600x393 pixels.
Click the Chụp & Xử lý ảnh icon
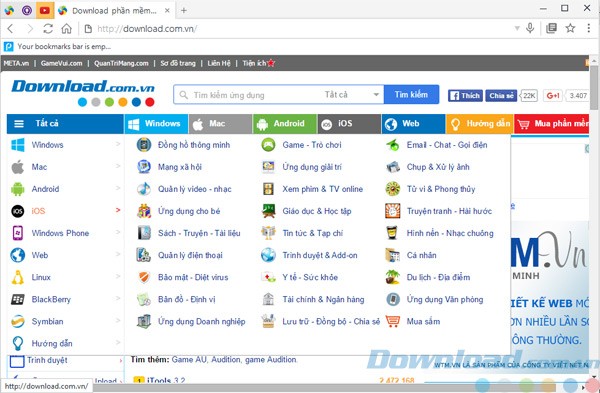393,167
